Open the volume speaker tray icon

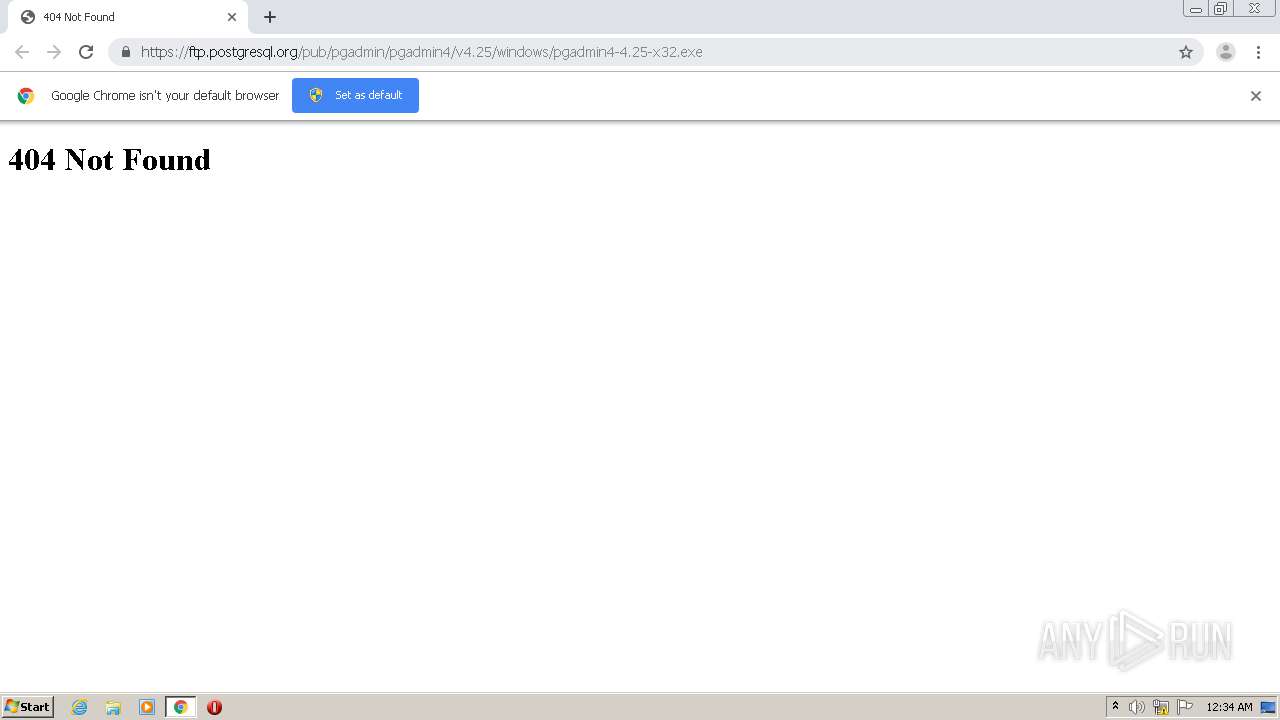click(1137, 707)
